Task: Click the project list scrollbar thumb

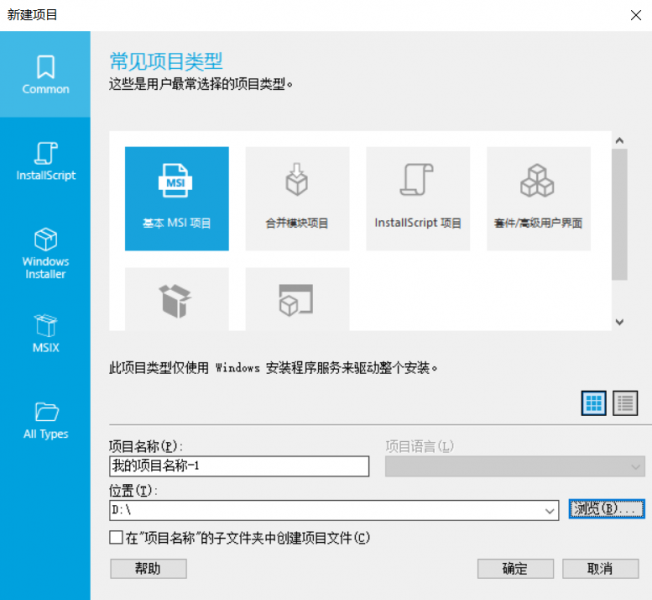Action: [620, 215]
